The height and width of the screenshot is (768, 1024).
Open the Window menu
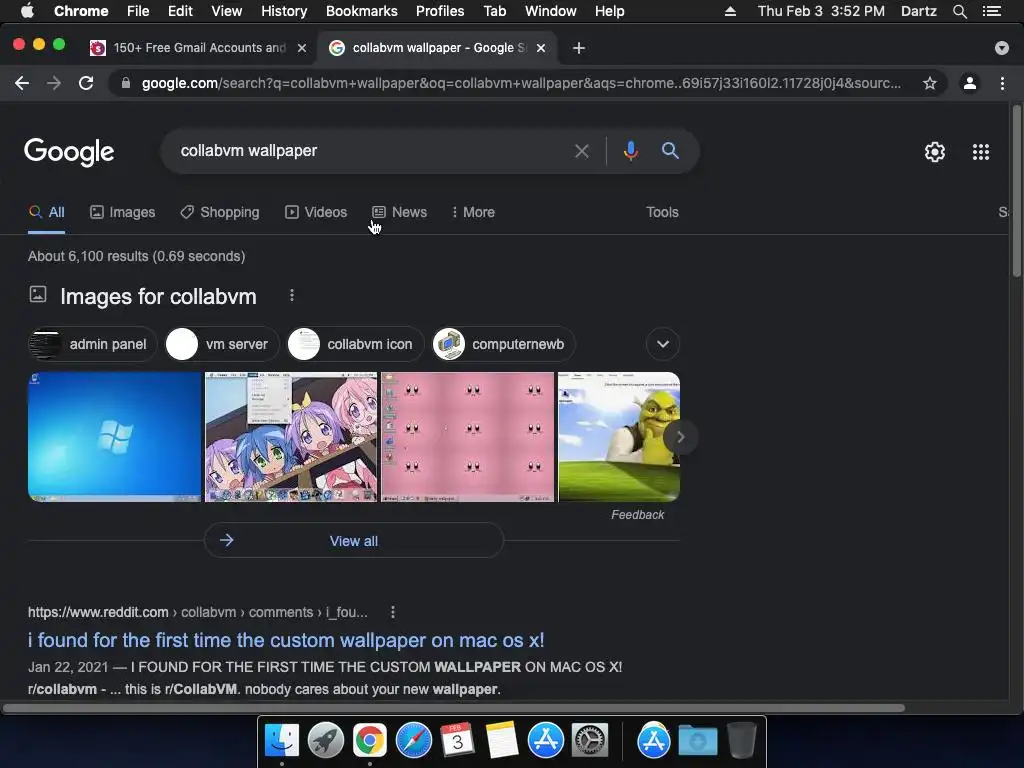click(551, 11)
